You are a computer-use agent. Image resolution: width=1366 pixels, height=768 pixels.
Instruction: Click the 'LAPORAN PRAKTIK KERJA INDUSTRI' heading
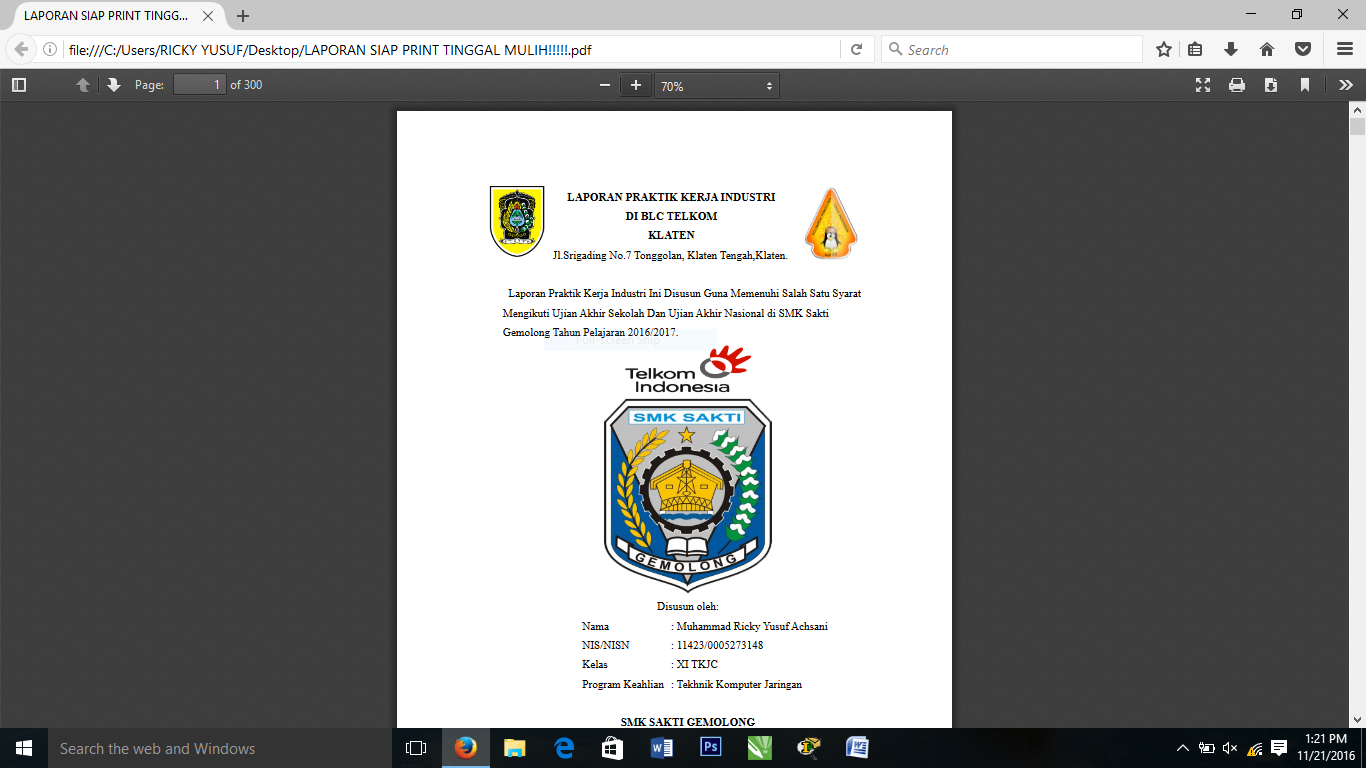[671, 197]
